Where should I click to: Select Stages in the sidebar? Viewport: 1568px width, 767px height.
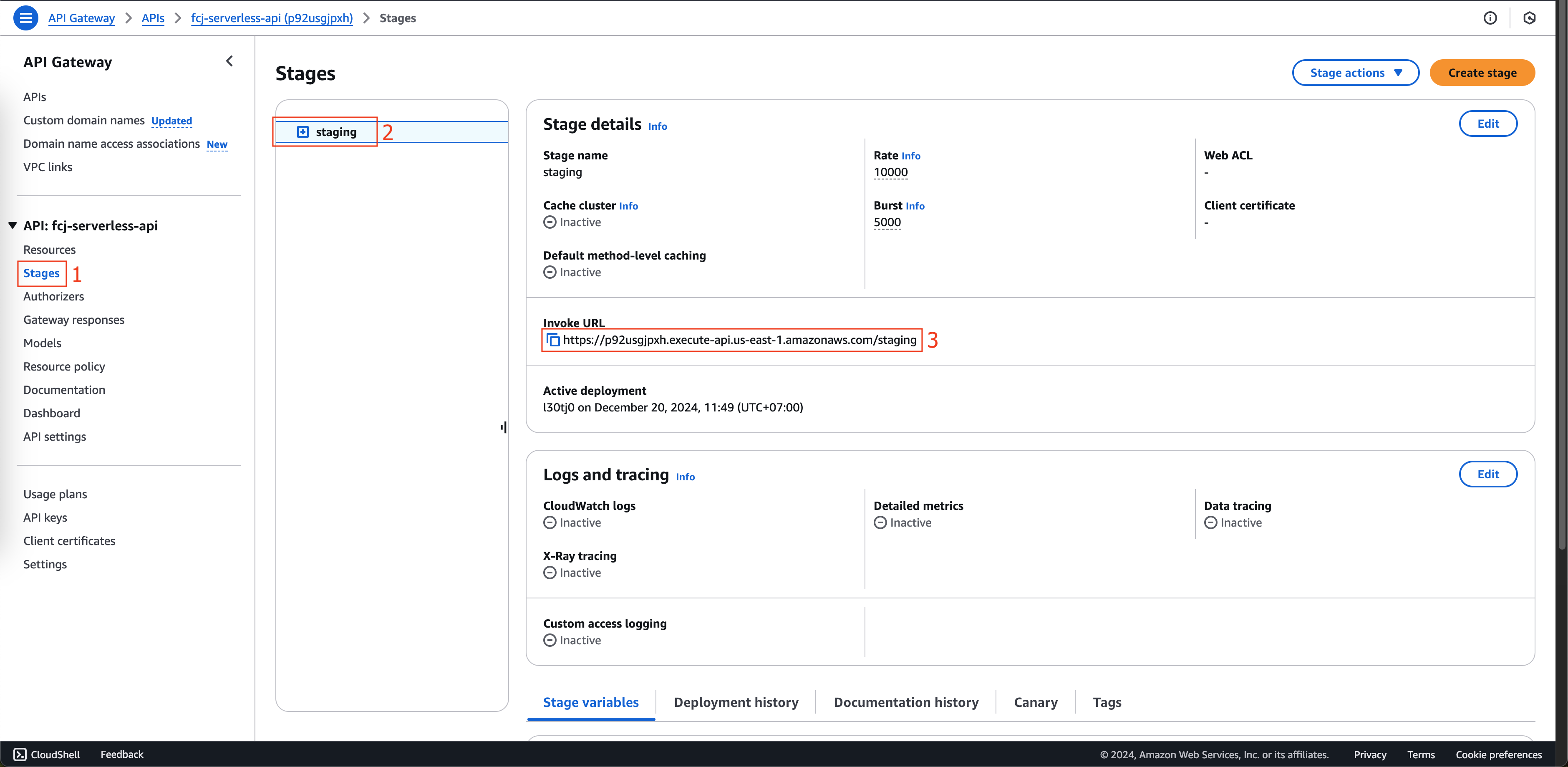41,273
